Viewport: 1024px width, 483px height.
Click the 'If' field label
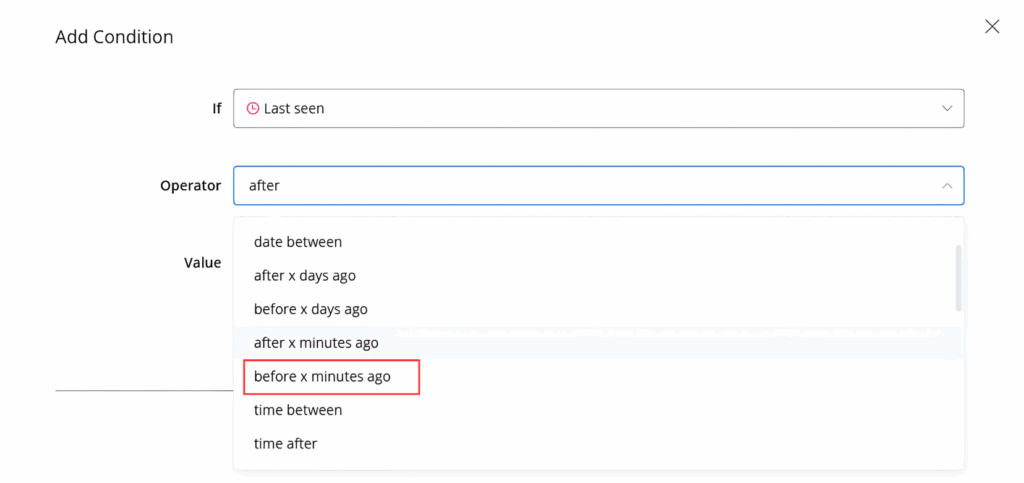point(216,108)
